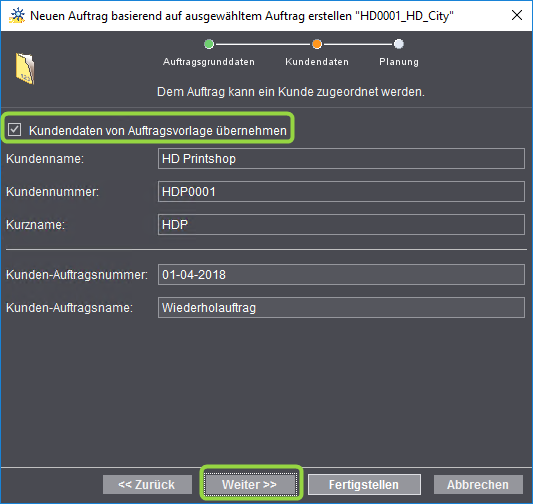Click the Kundennummer field with HDP0001
The height and width of the screenshot is (504, 533).
click(341, 191)
